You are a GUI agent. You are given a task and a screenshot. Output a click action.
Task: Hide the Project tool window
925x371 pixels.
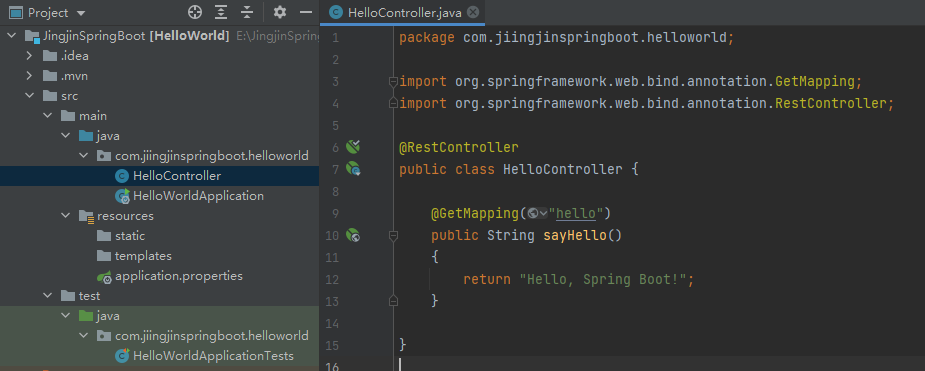(x=306, y=12)
